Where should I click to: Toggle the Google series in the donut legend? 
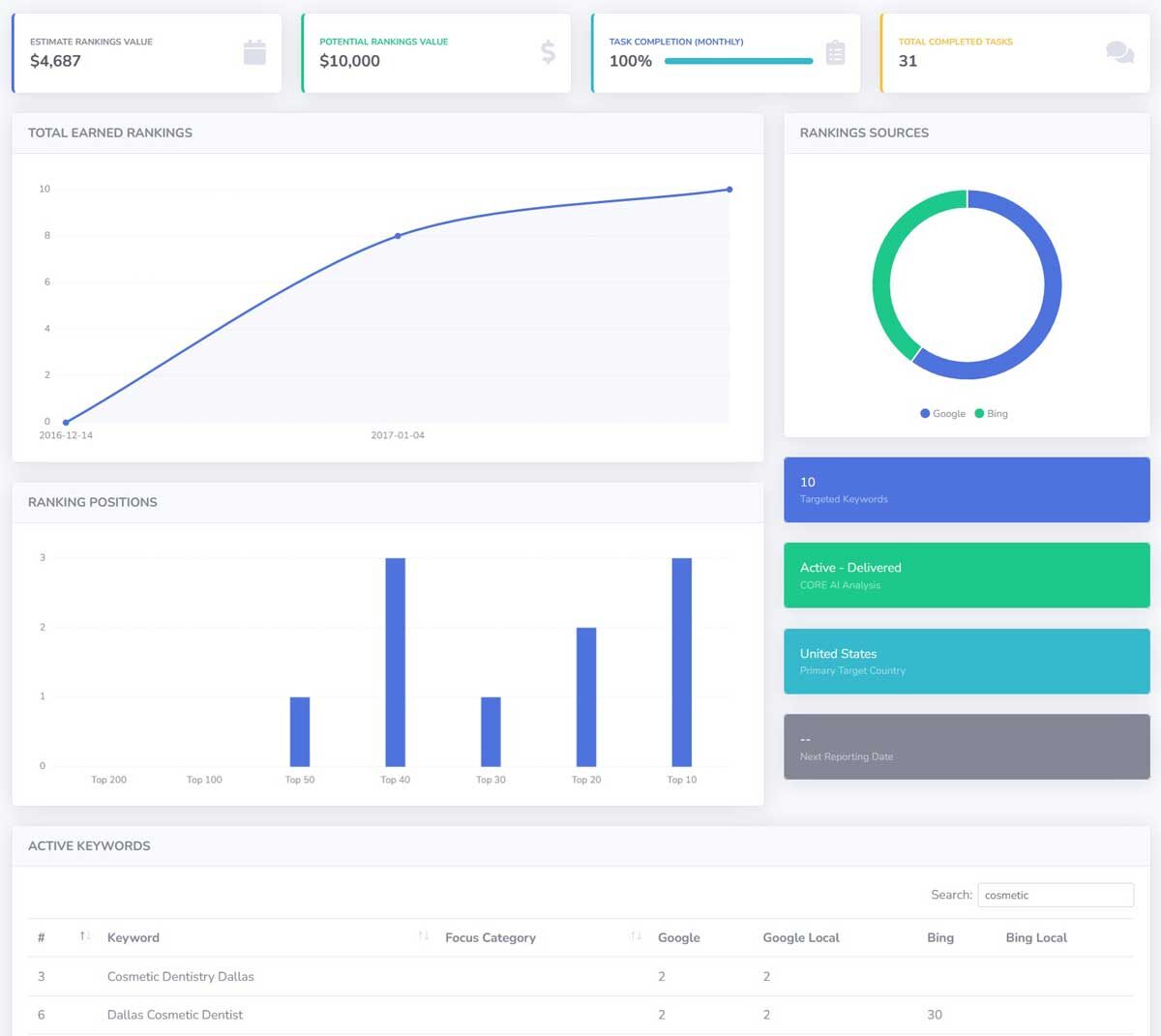pos(942,413)
